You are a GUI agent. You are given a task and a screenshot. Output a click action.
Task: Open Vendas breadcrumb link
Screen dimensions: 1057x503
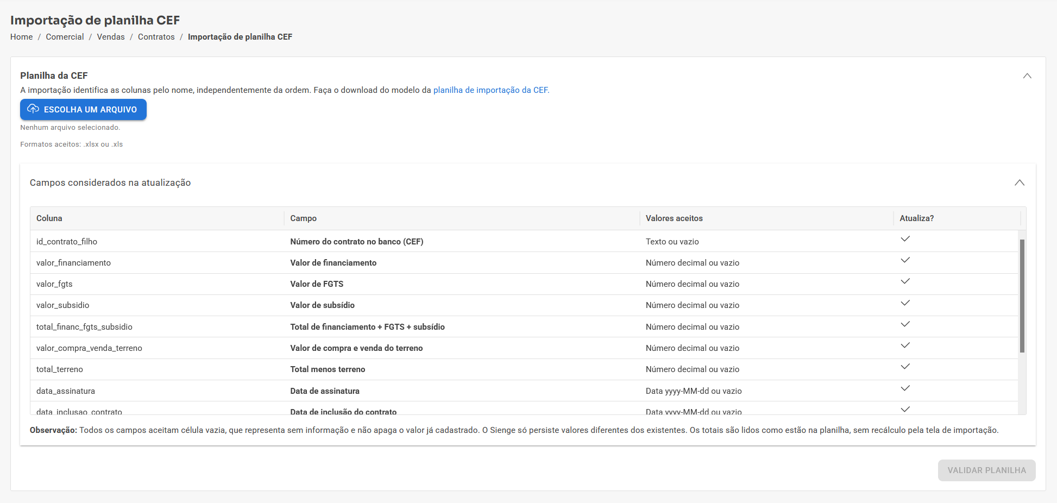click(111, 37)
